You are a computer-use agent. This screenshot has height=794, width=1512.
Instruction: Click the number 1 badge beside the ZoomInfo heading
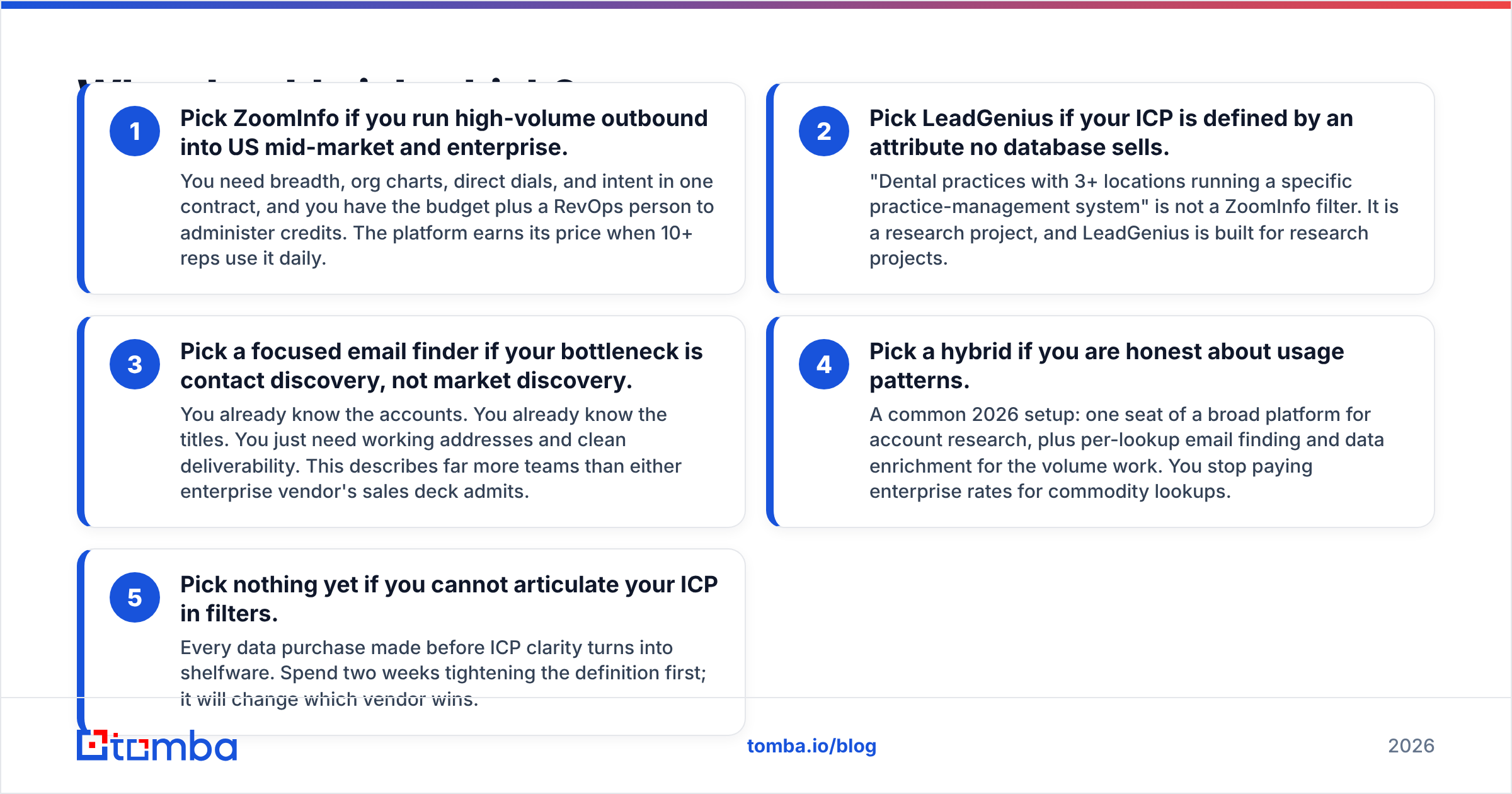135,131
